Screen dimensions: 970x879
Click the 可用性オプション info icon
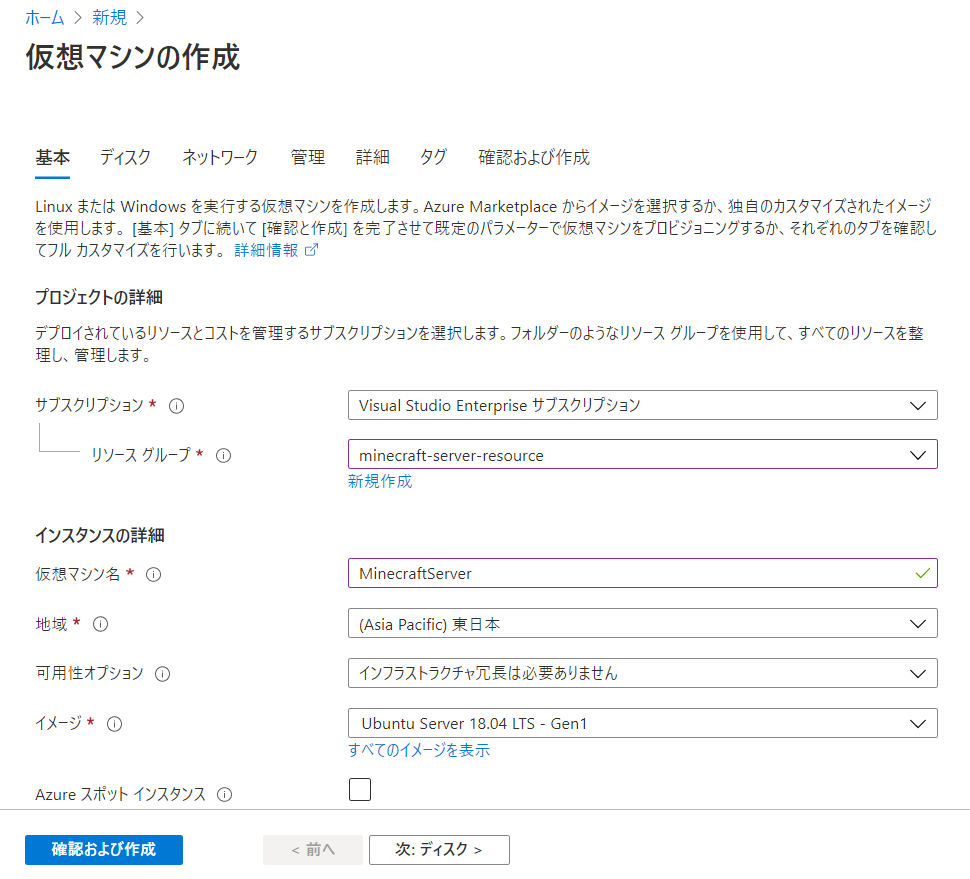pos(162,673)
